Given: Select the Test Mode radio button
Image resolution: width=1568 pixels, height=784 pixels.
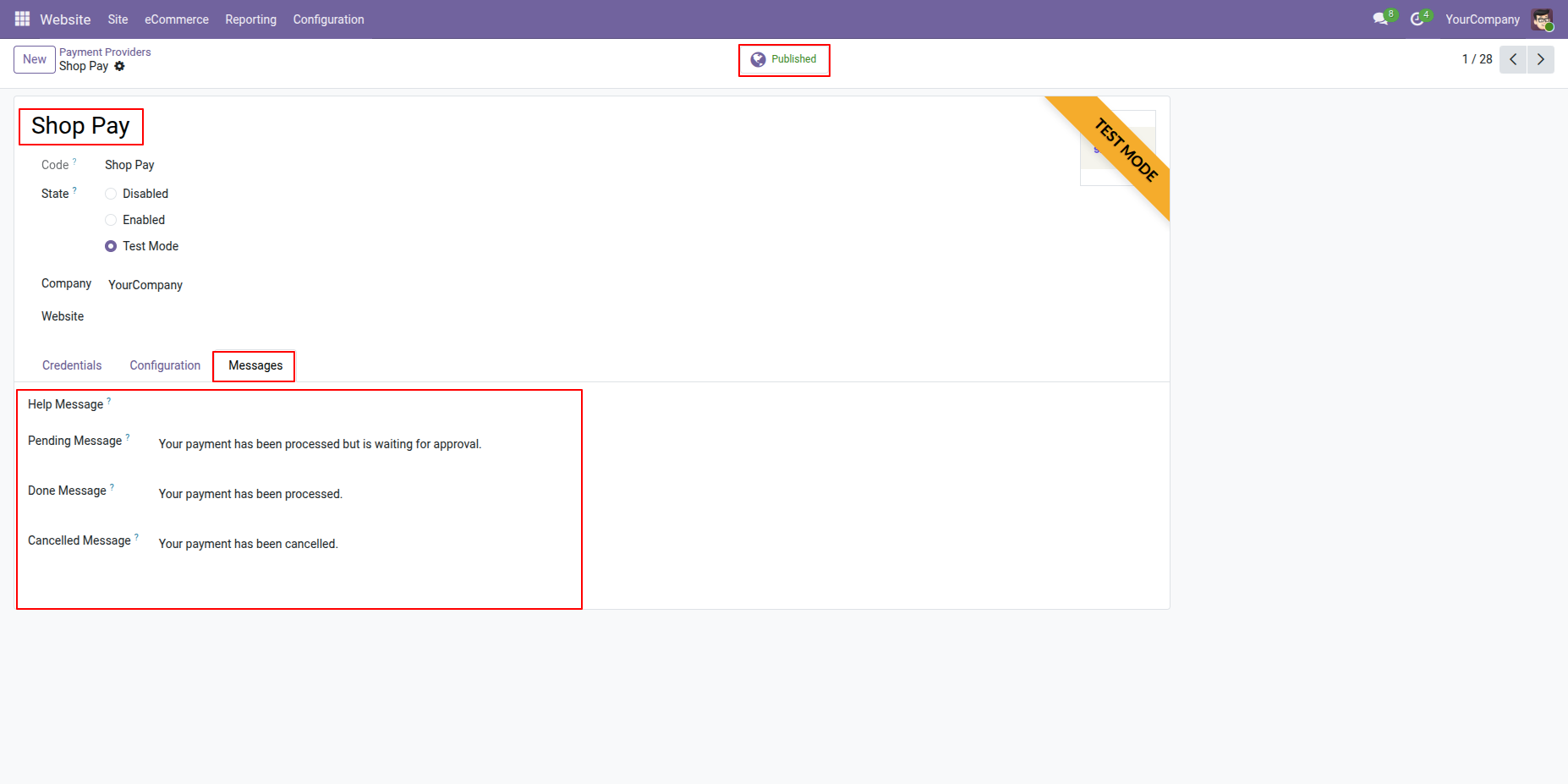Looking at the screenshot, I should pos(111,246).
